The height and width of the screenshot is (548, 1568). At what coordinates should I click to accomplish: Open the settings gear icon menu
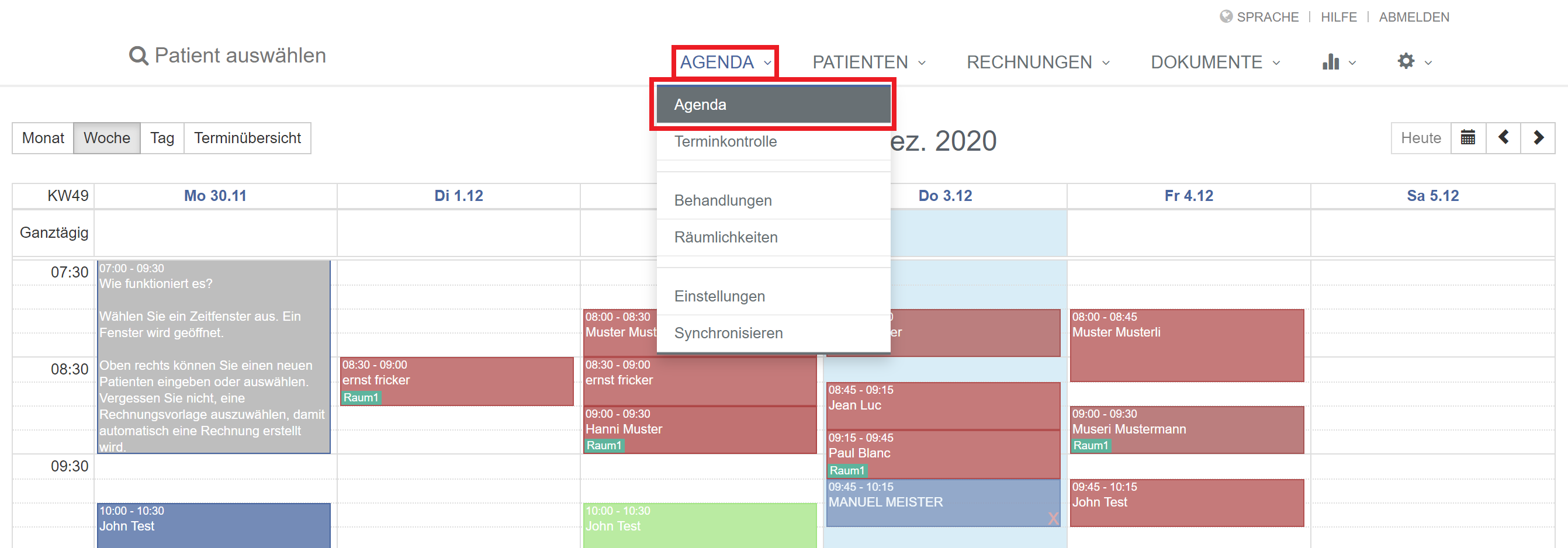pyautogui.click(x=1406, y=61)
